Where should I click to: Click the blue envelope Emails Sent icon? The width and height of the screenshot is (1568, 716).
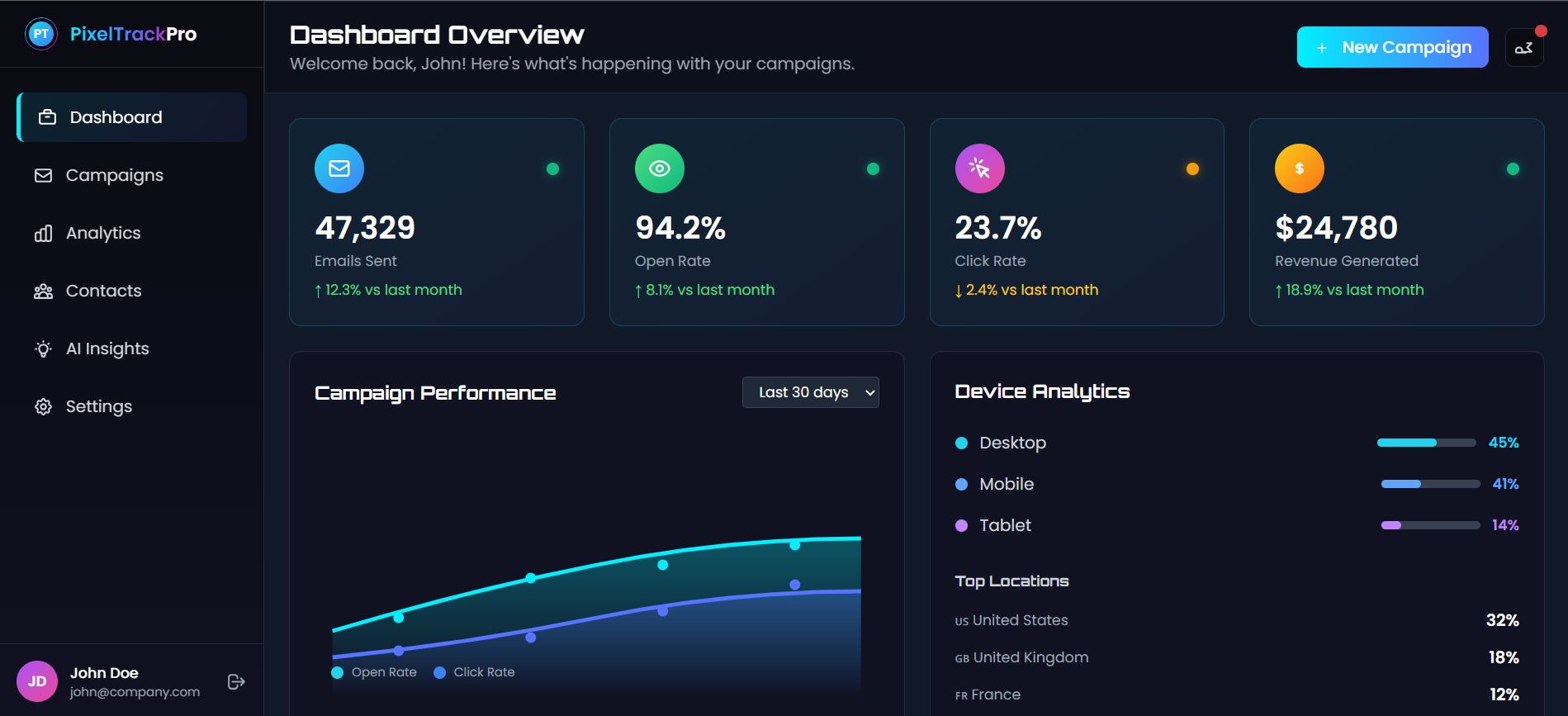click(x=339, y=168)
